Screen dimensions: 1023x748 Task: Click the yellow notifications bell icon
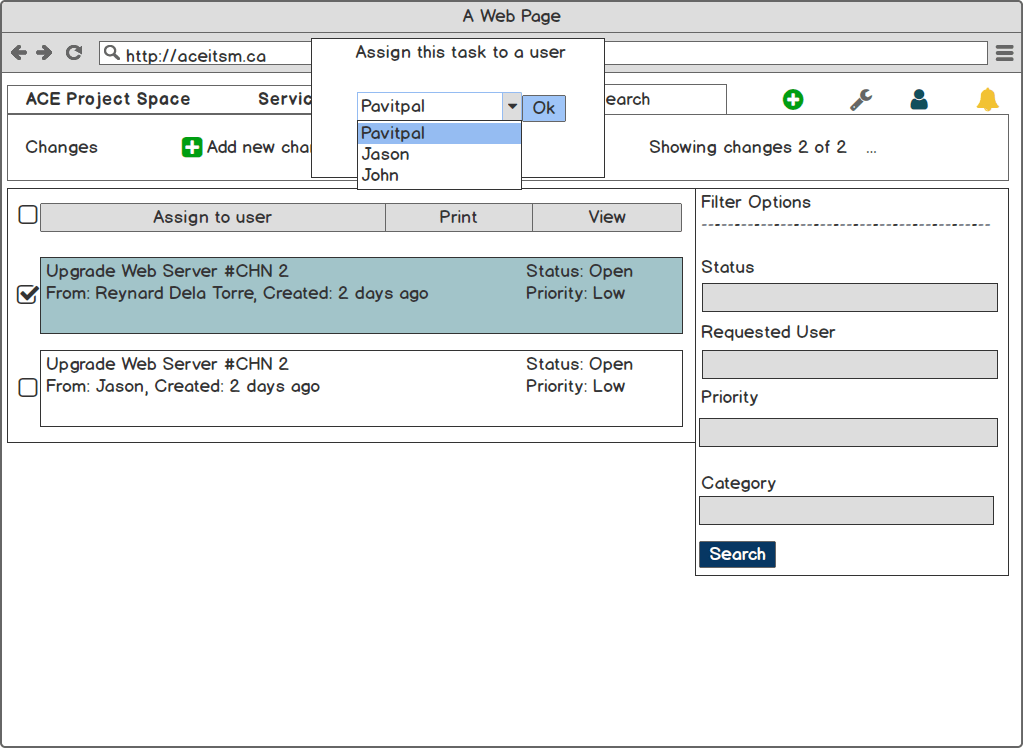click(987, 99)
